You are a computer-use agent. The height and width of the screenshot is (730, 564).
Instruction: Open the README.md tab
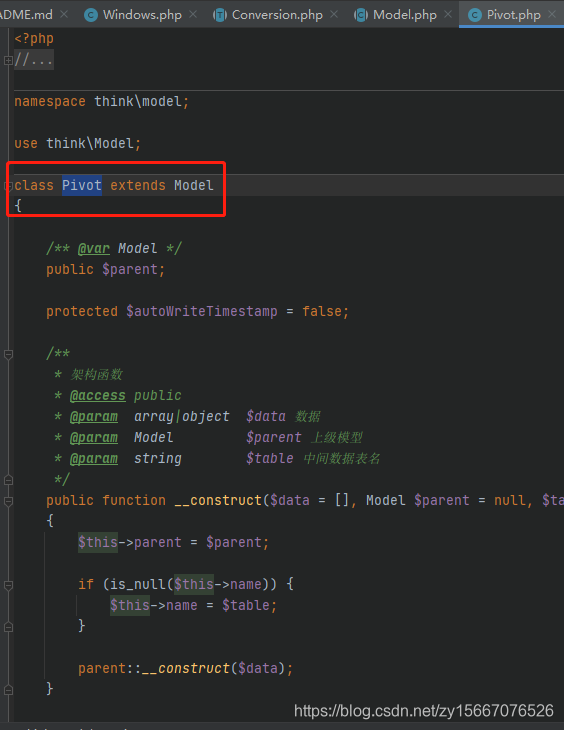coord(26,15)
